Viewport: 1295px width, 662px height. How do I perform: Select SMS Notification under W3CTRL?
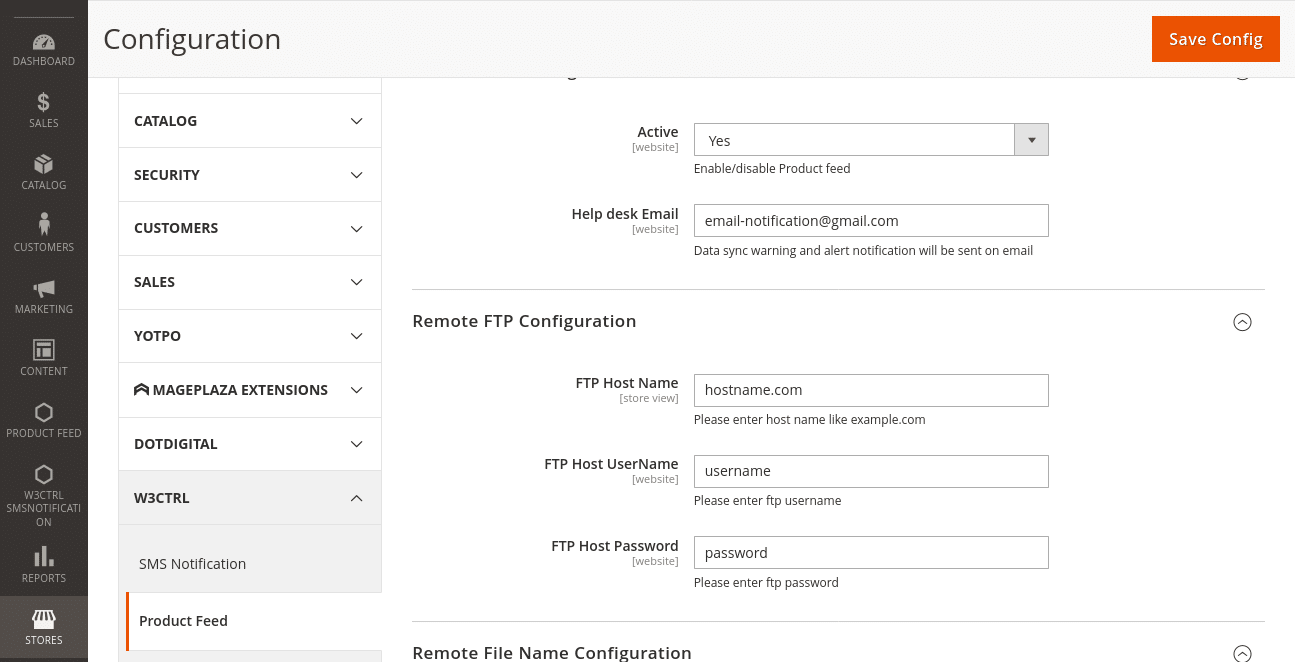tap(192, 563)
